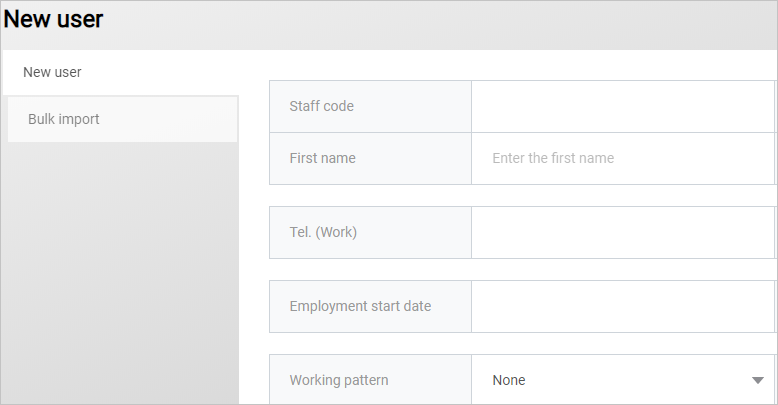Select the Employment start date field

pos(622,306)
